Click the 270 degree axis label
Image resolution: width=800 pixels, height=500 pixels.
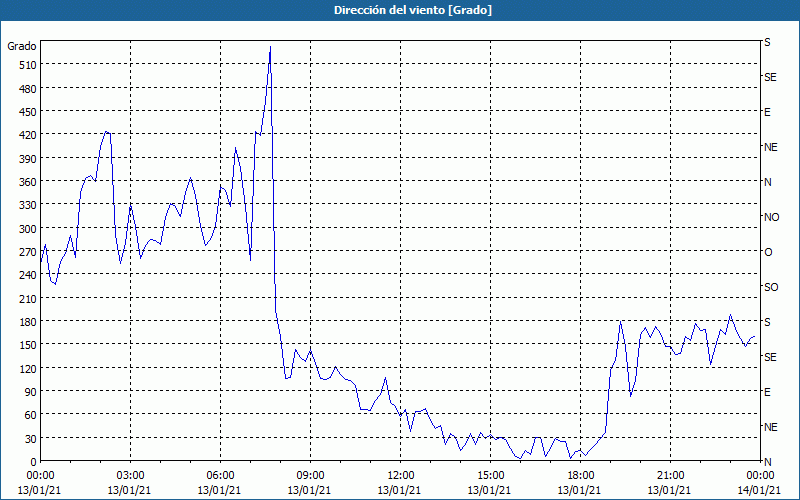28,252
